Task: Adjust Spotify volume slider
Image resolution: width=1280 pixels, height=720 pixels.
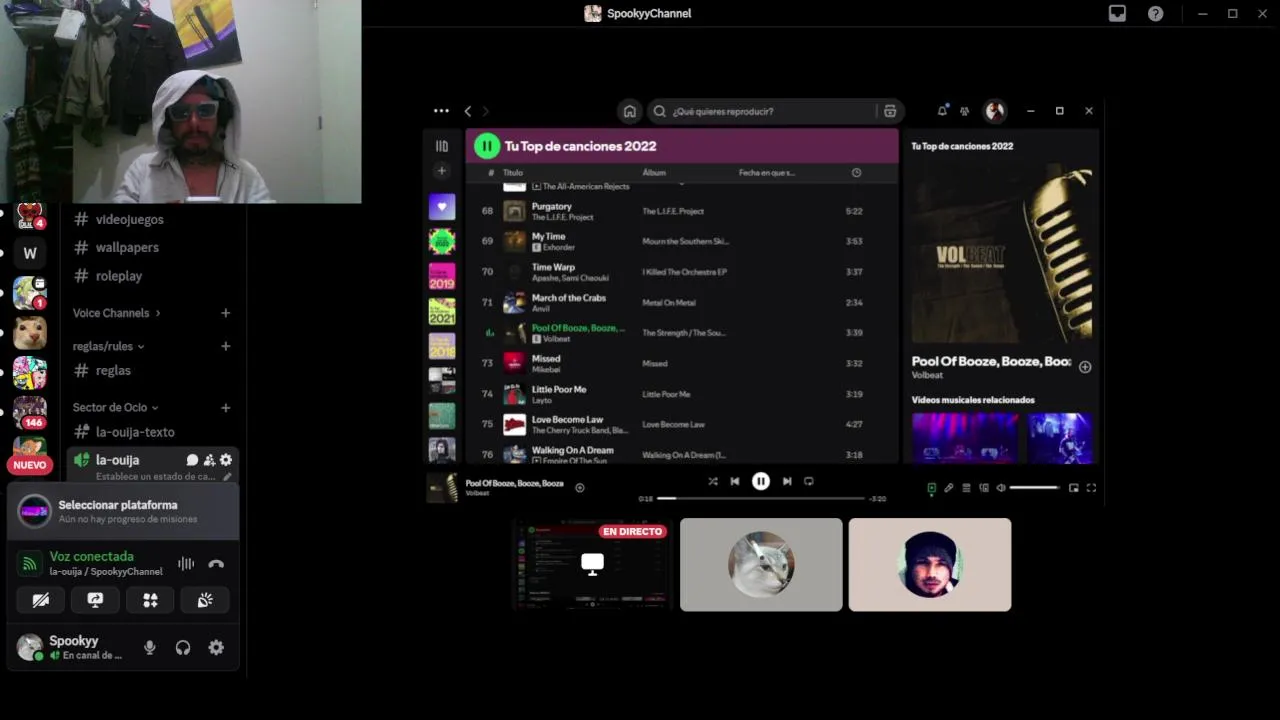Action: coord(1035,488)
